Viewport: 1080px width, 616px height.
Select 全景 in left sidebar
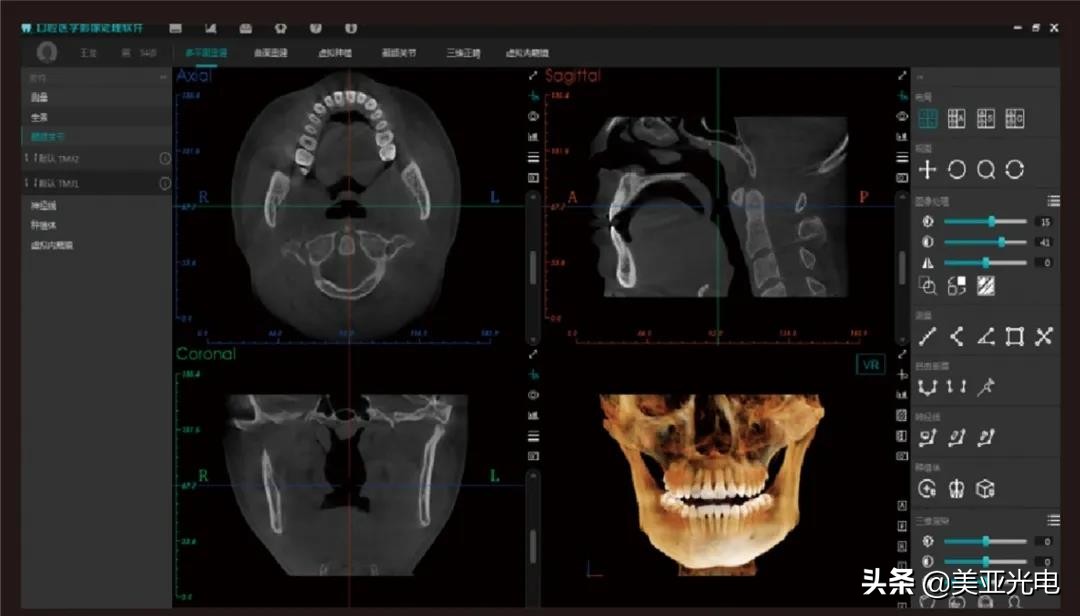(x=39, y=117)
